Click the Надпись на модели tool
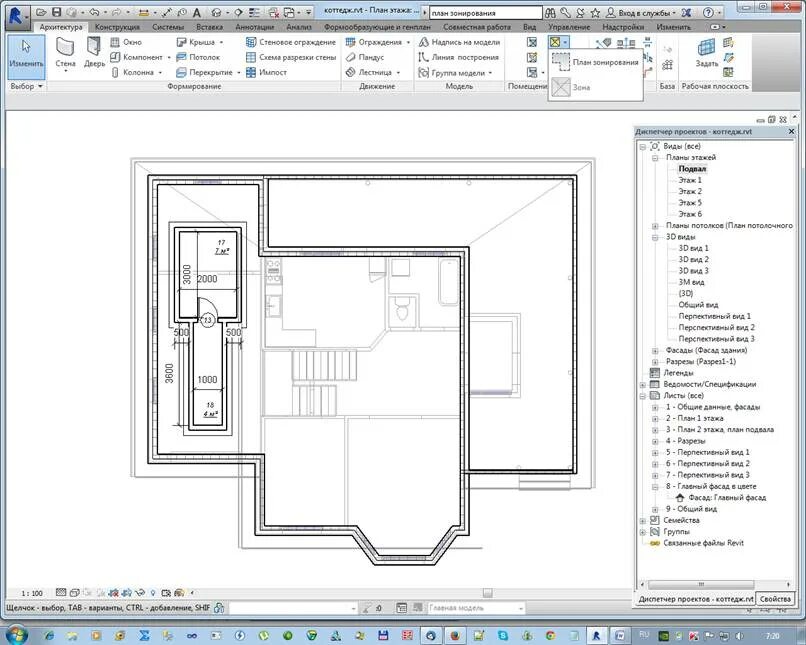The width and height of the screenshot is (806, 645). pos(459,42)
